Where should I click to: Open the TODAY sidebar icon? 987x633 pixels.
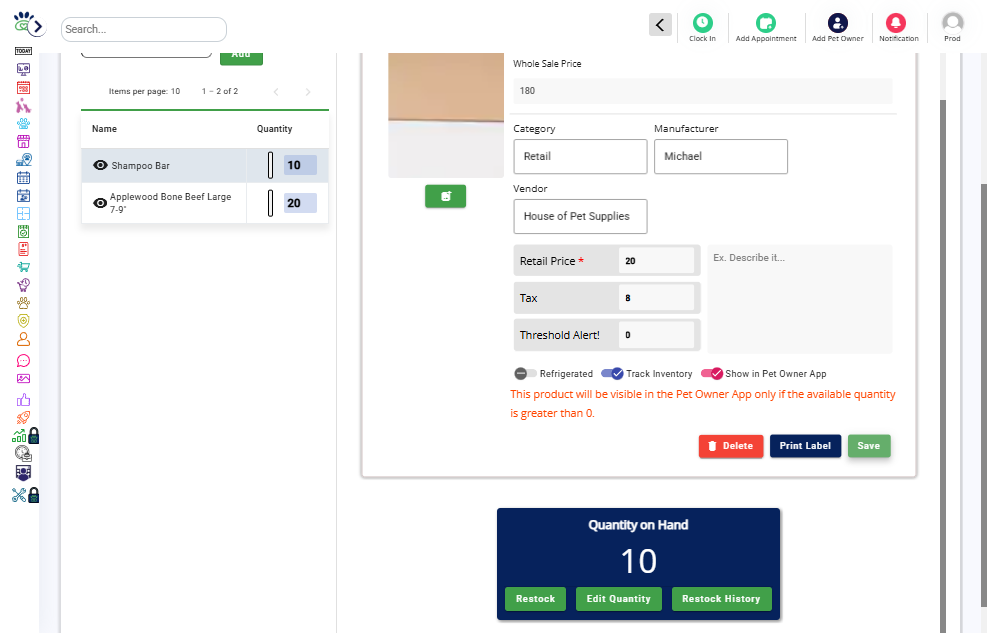23,51
